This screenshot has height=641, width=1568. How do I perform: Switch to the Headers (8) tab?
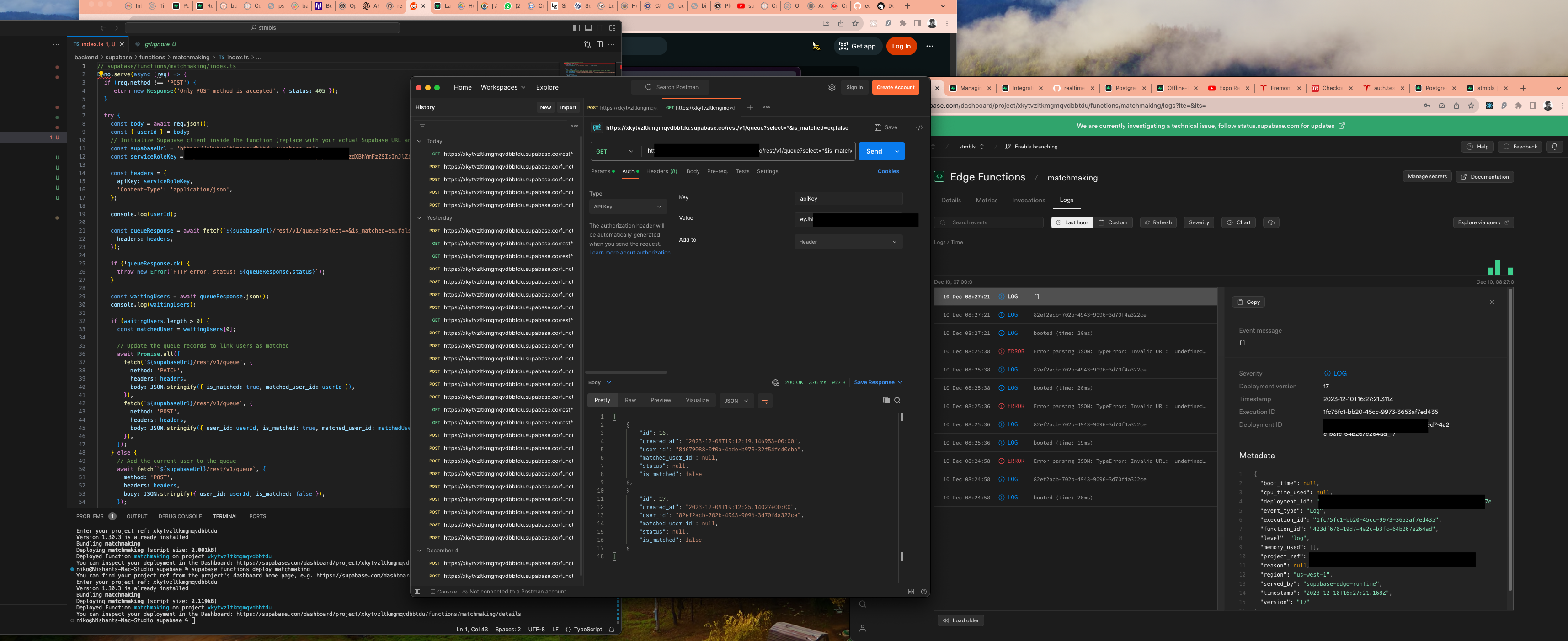tap(661, 171)
